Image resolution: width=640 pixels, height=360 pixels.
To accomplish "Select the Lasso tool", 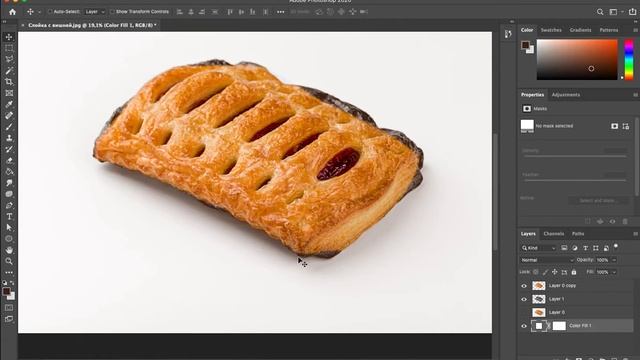I will 9,59.
